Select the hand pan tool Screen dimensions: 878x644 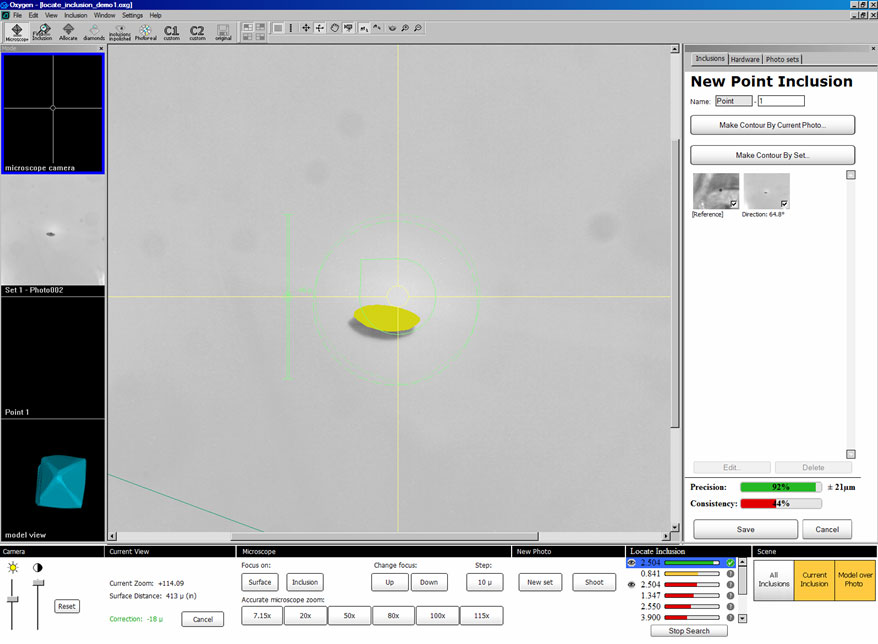(334, 28)
